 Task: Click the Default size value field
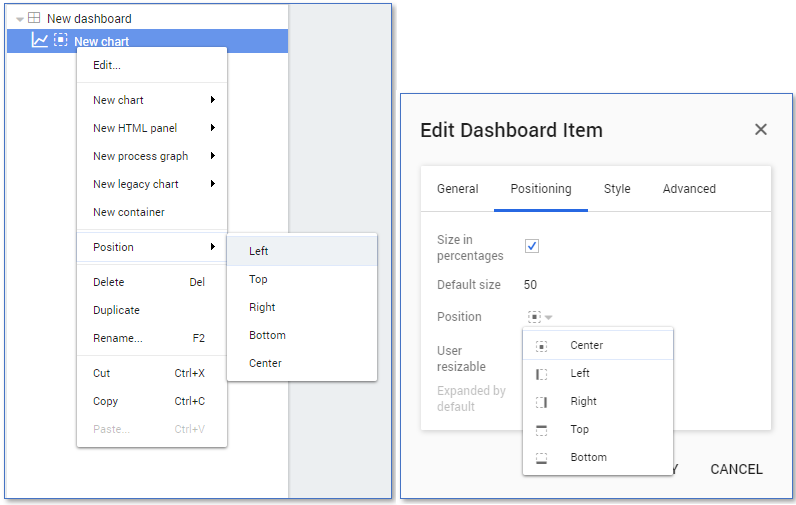(x=531, y=285)
